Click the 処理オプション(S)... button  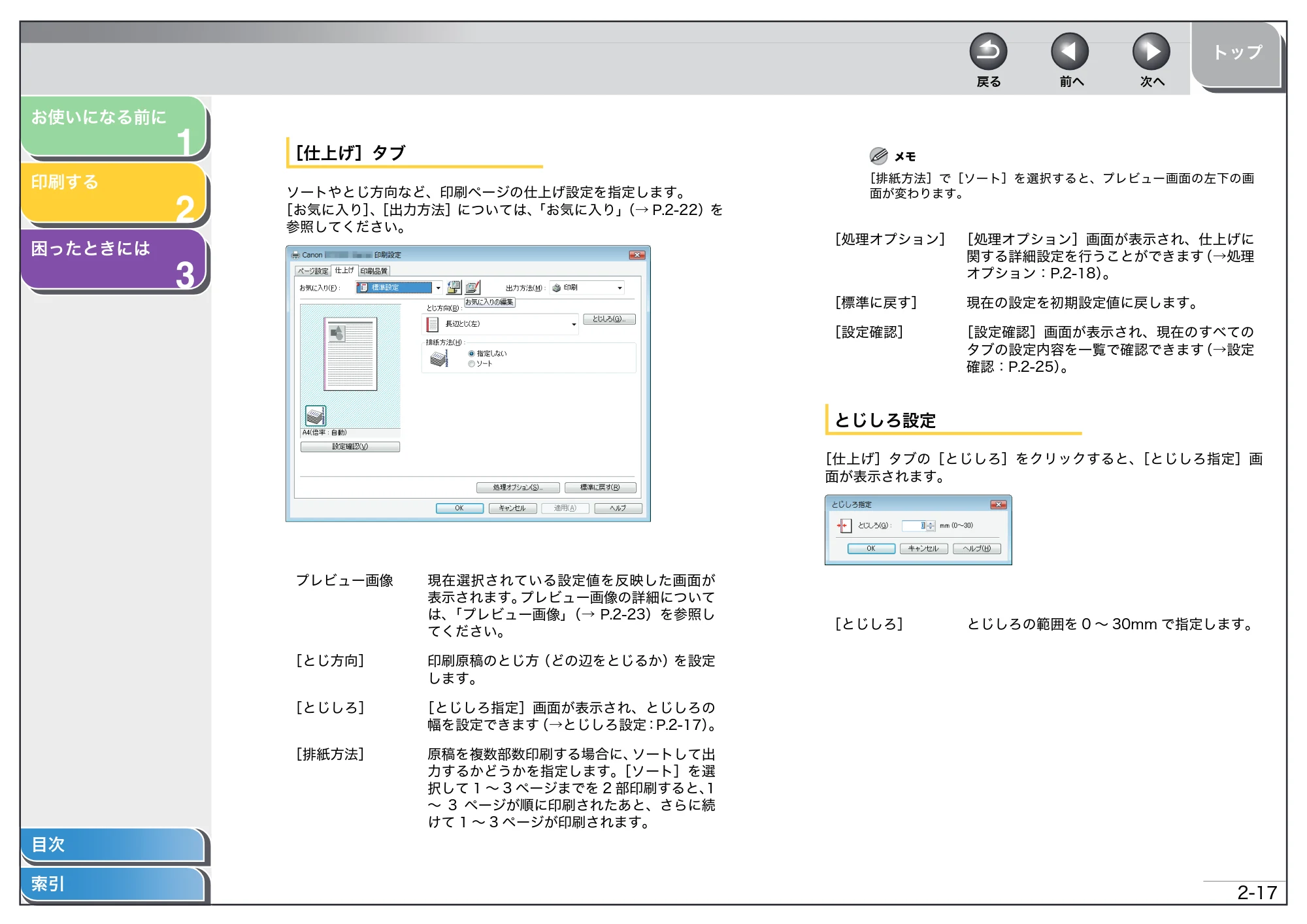[518, 487]
